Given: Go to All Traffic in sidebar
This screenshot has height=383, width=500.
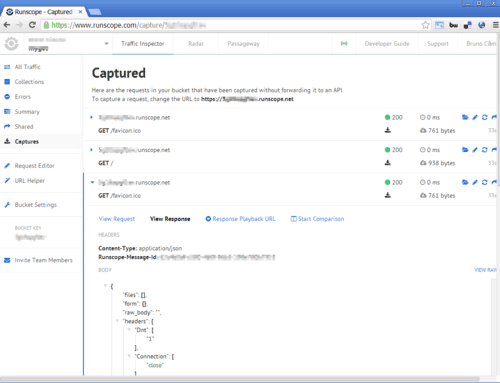Looking at the screenshot, I should tap(27, 67).
